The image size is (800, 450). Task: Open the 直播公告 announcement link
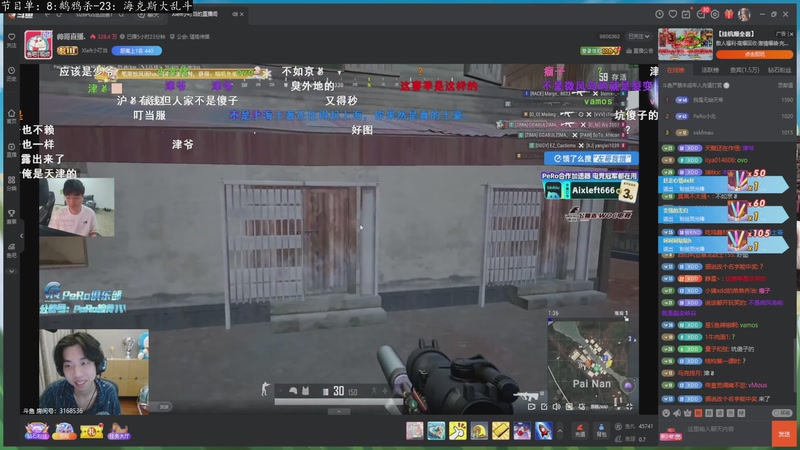[x=639, y=51]
